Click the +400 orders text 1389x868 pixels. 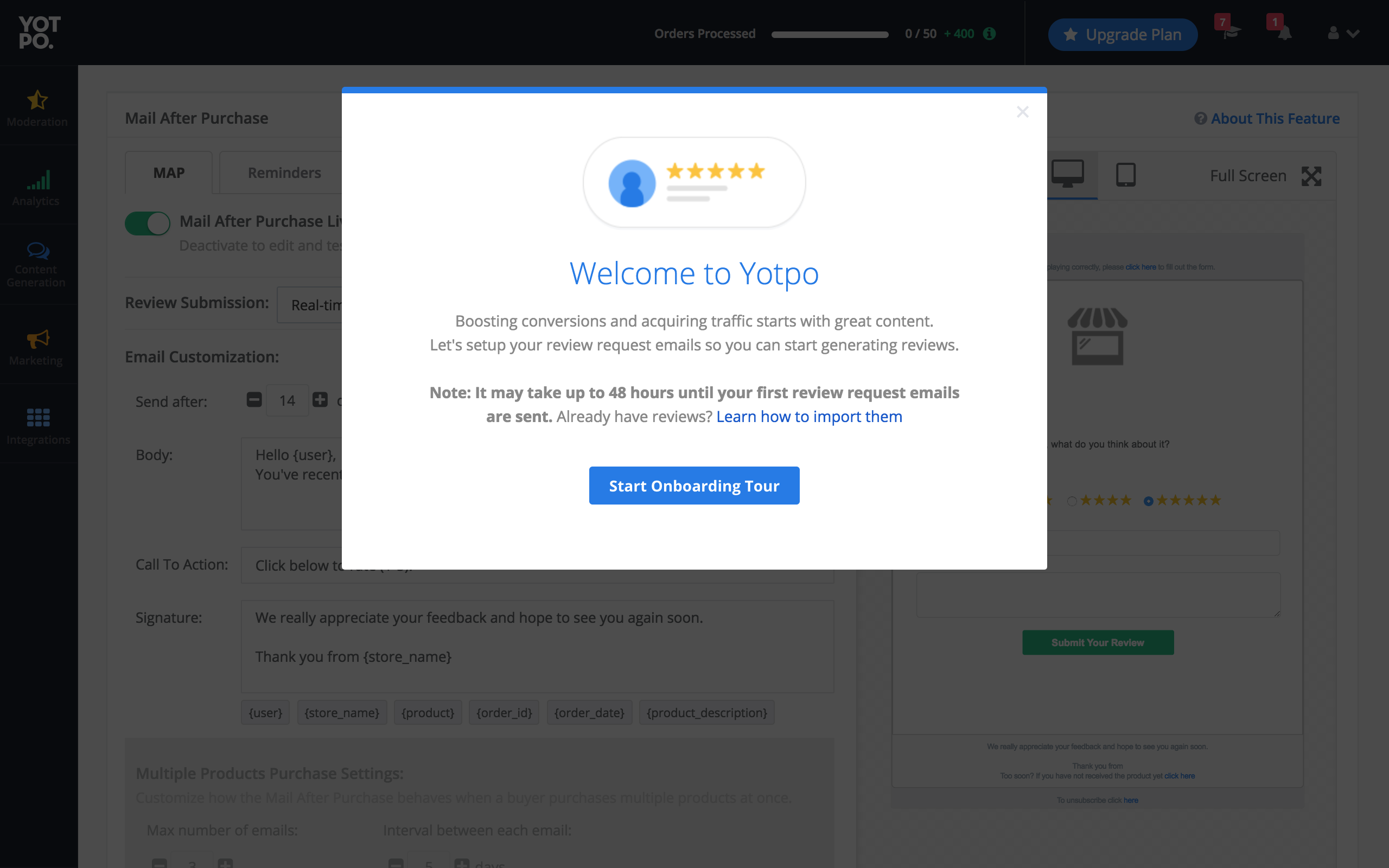(x=959, y=34)
